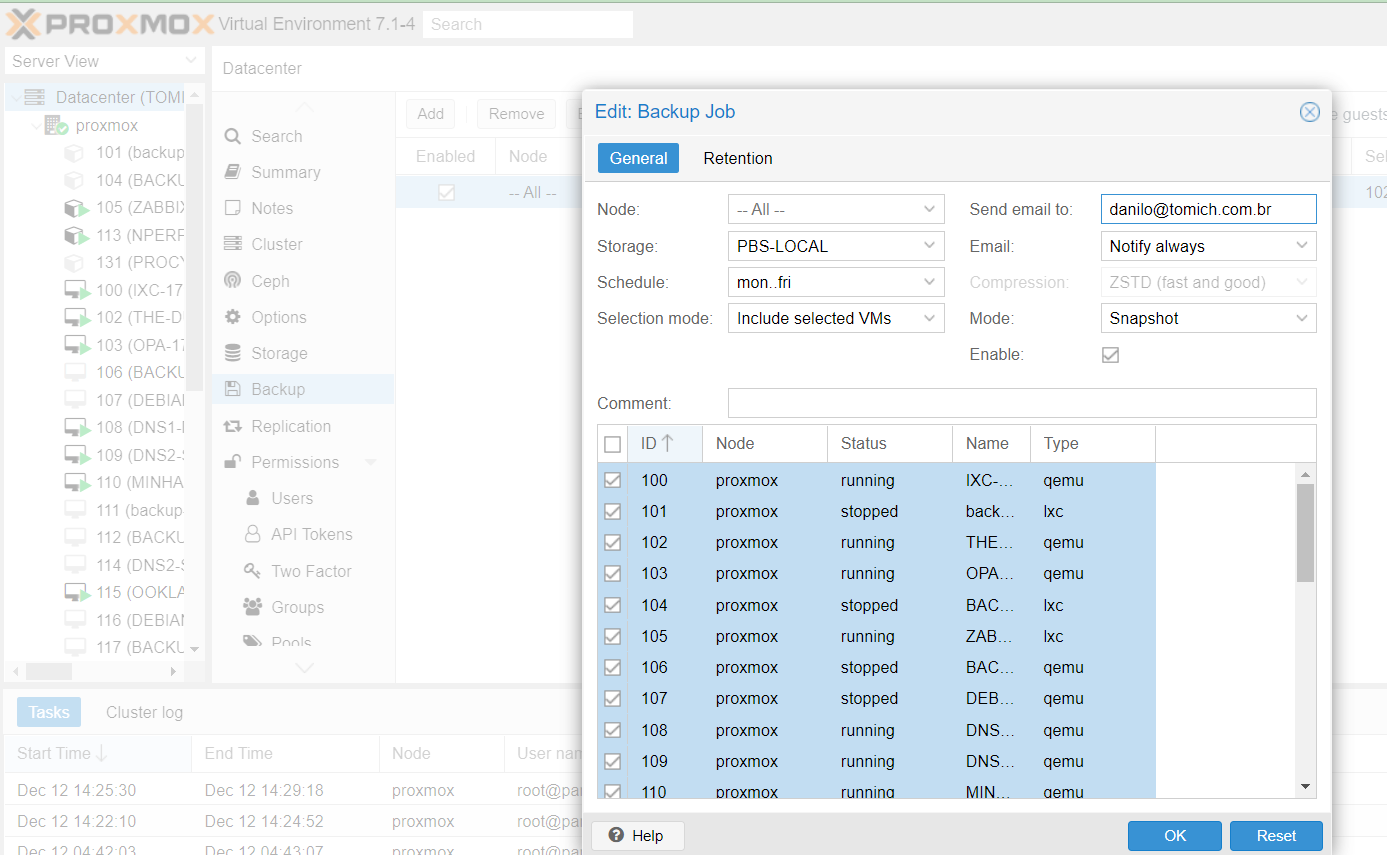Click the proxmox node icon in tree
The height and width of the screenshot is (855, 1387).
pos(56,126)
